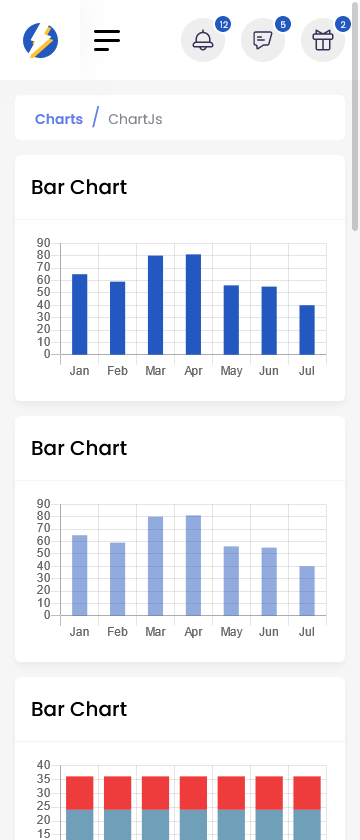Click the Apr bar in the dark blue chart
This screenshot has width=360, height=840.
coord(193,304)
